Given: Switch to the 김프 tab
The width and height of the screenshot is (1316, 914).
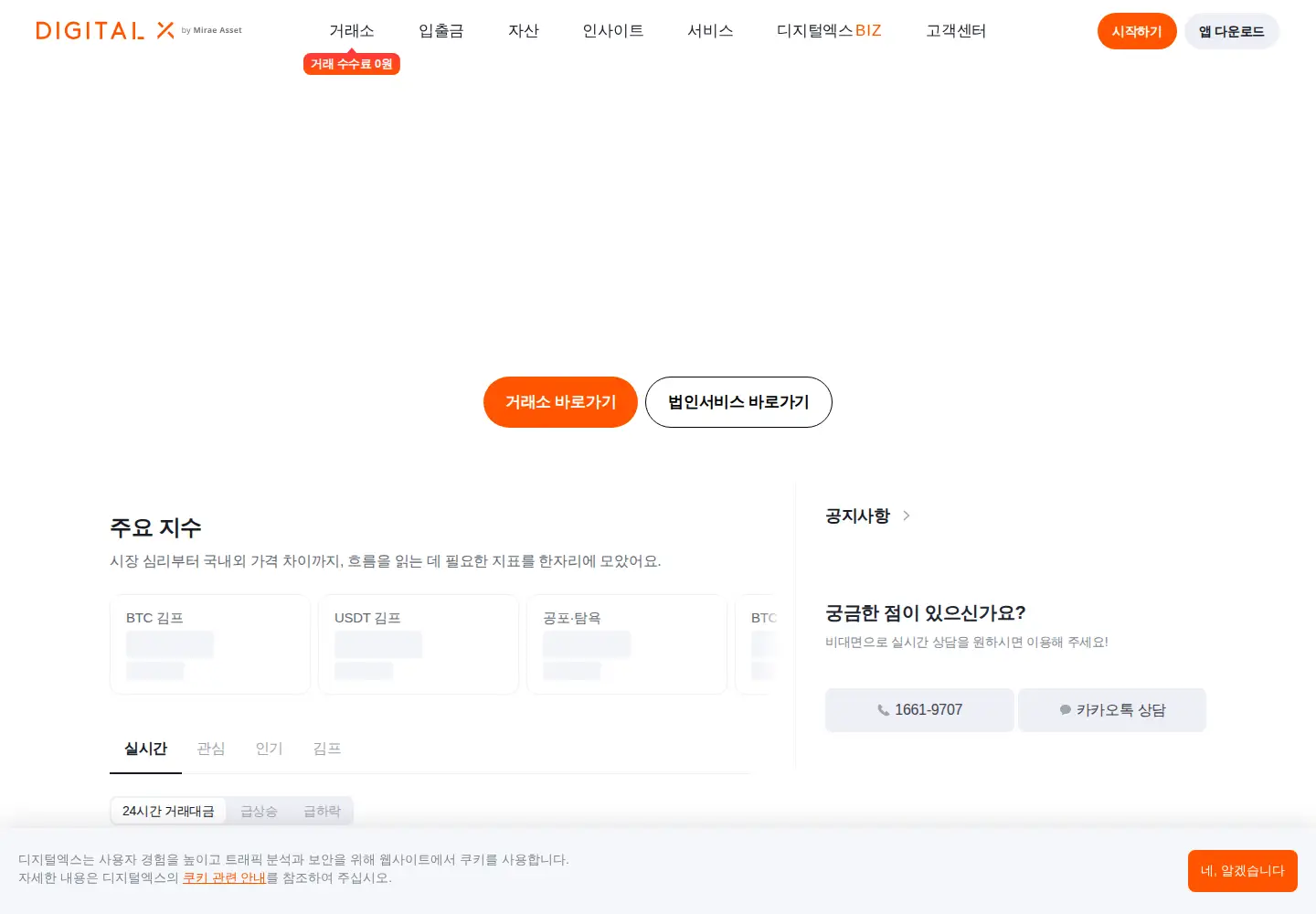Looking at the screenshot, I should [327, 749].
